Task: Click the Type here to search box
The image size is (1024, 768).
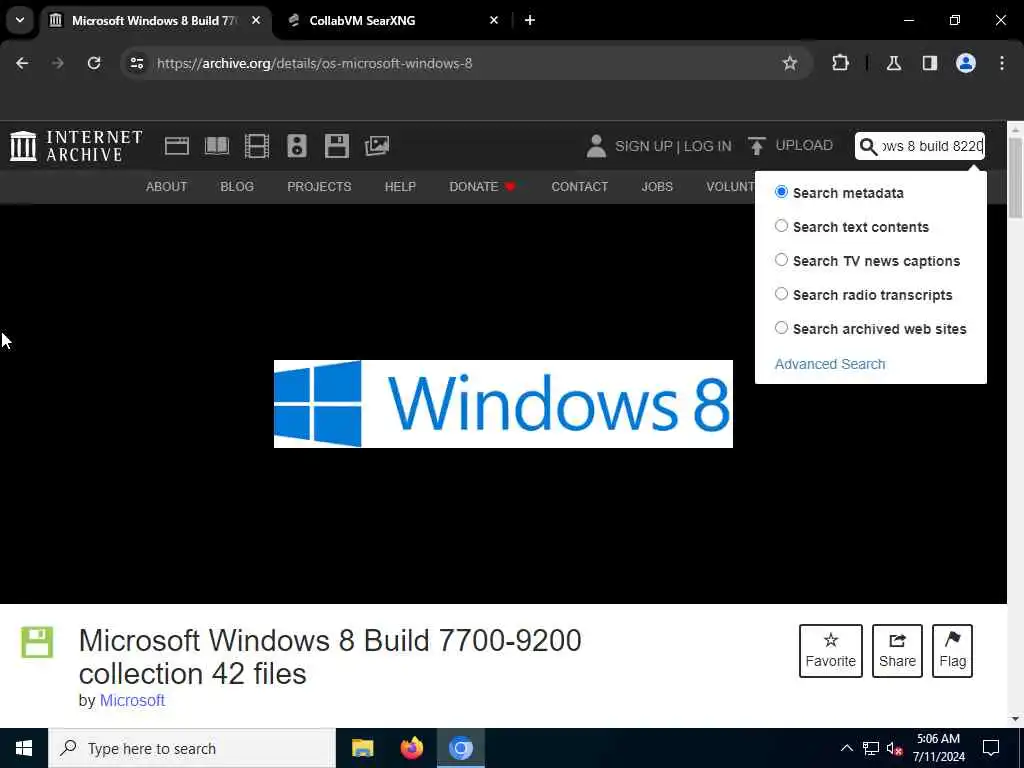Action: pyautogui.click(x=192, y=748)
